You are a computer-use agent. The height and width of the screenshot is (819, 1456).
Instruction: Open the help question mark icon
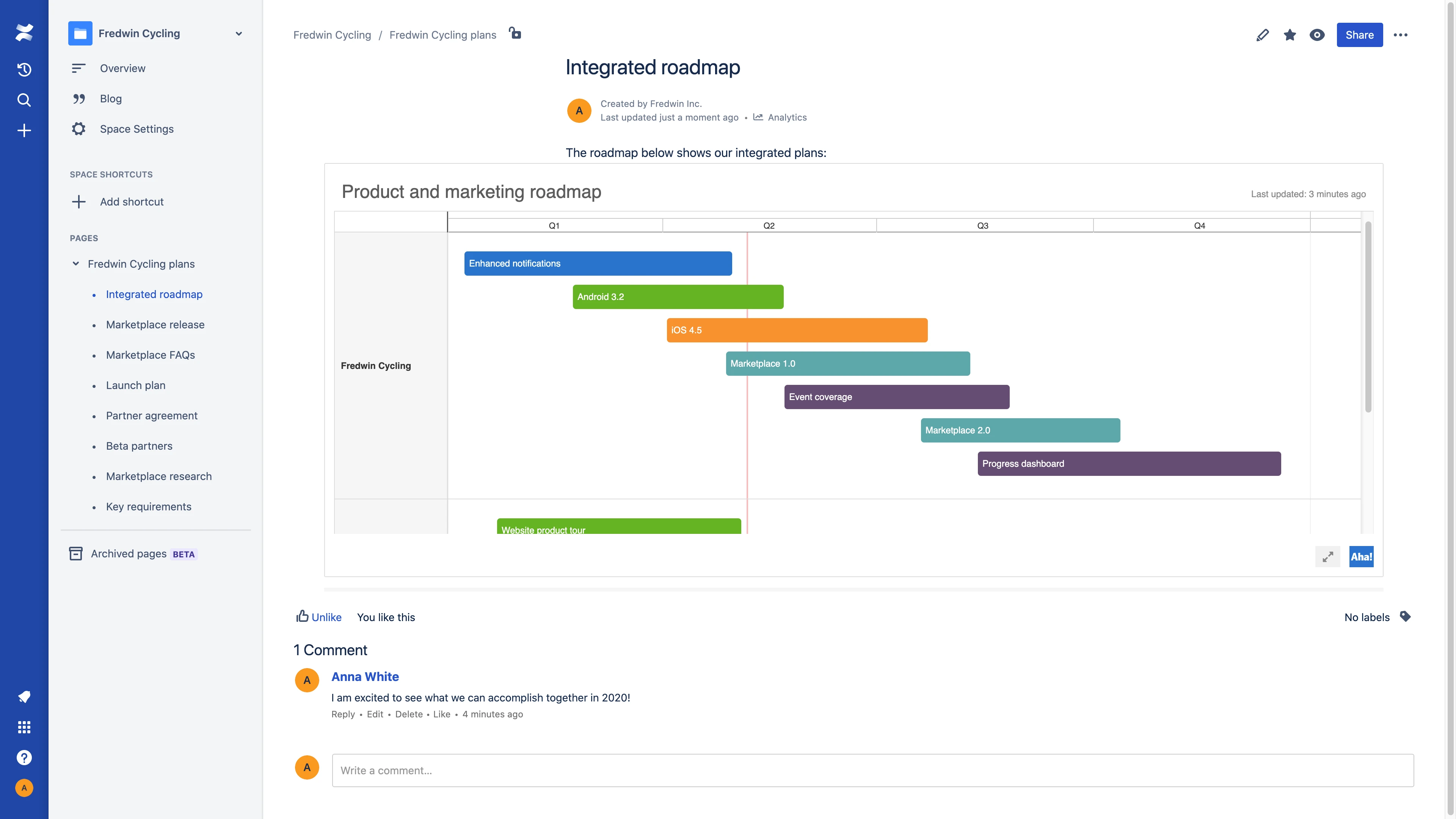click(24, 758)
